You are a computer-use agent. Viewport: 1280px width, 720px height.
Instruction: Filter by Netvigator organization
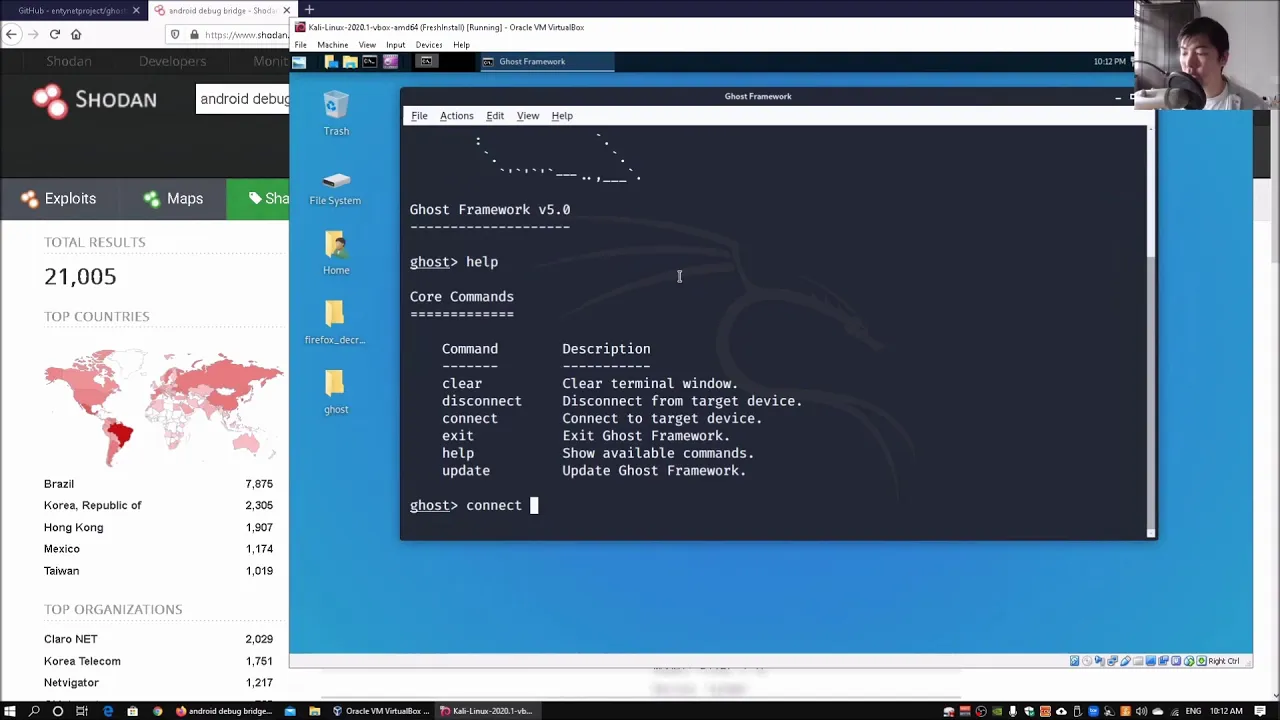point(71,683)
